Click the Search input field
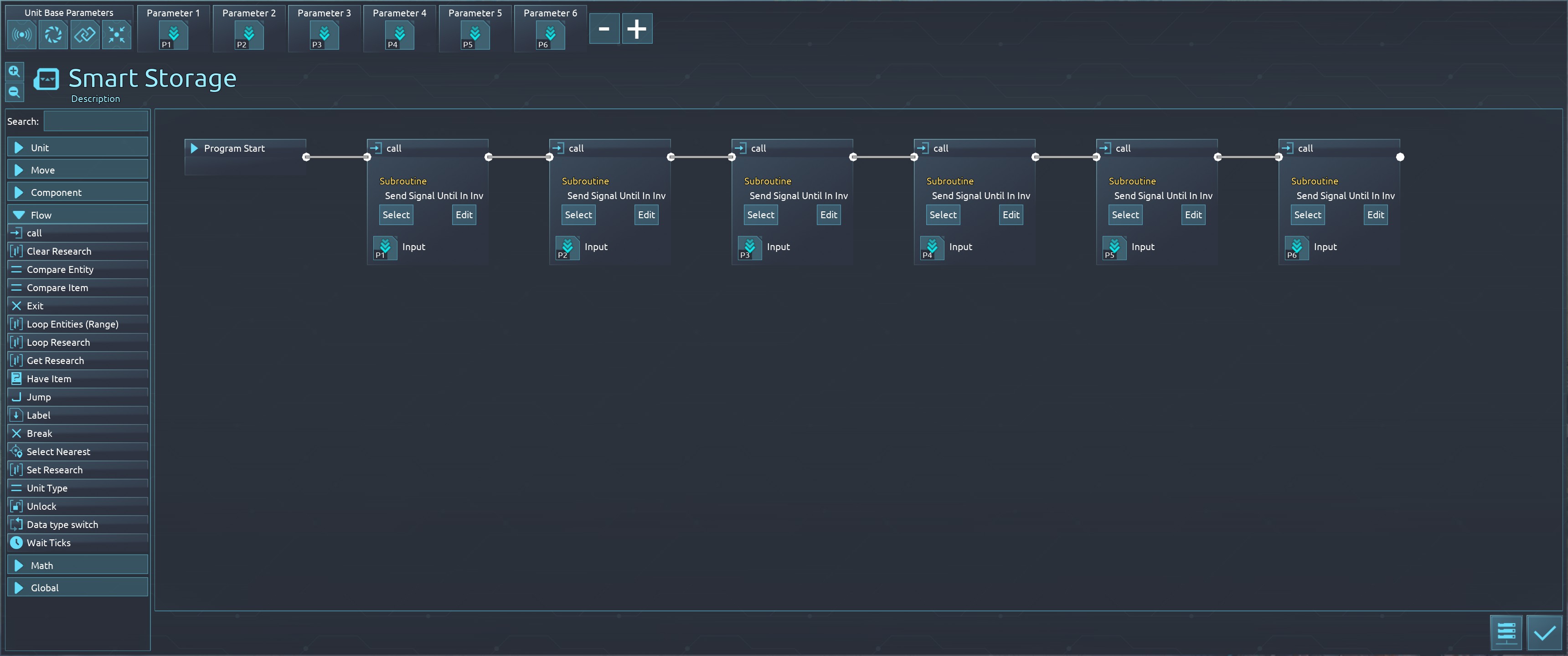 point(96,121)
